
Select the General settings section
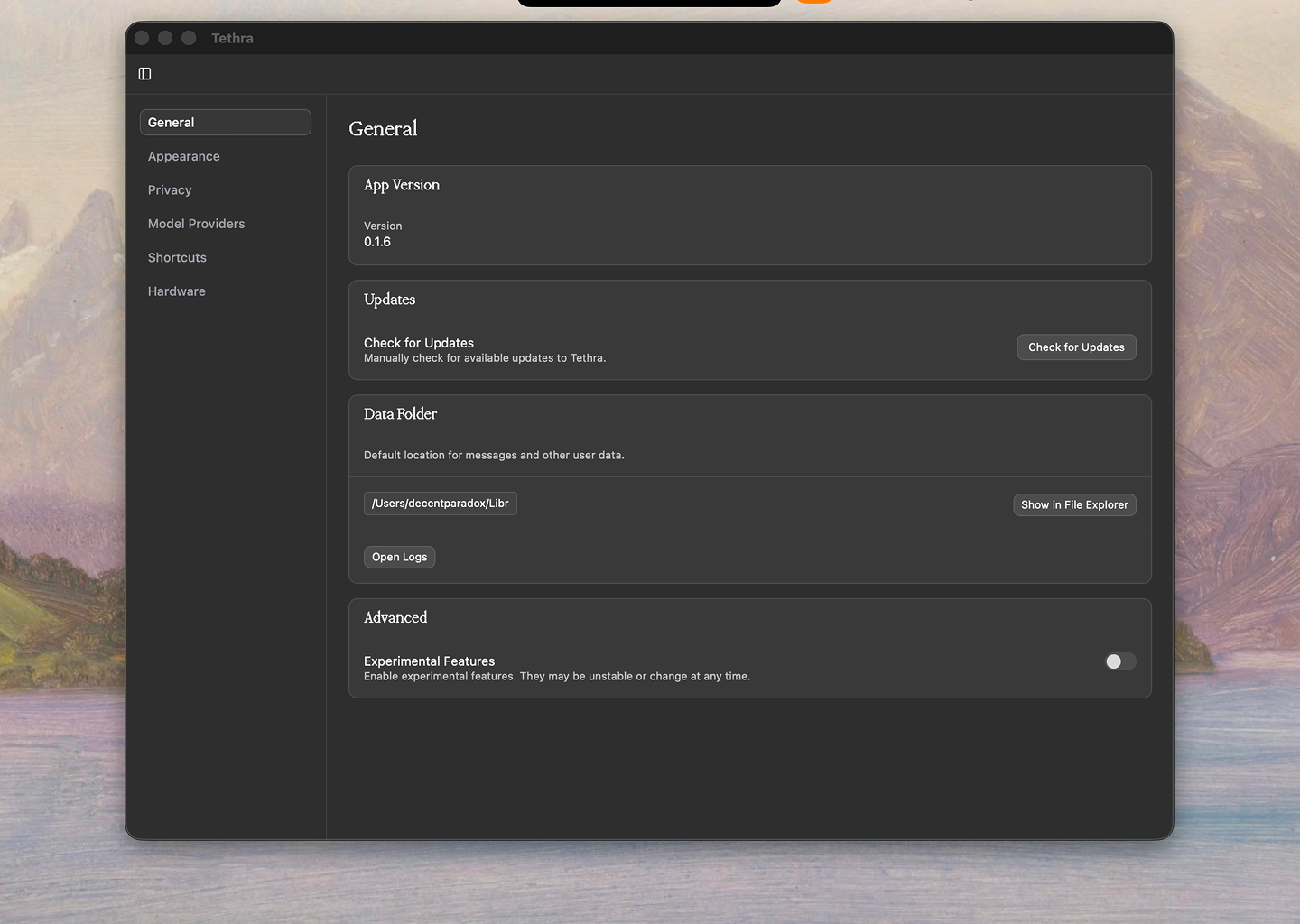225,122
